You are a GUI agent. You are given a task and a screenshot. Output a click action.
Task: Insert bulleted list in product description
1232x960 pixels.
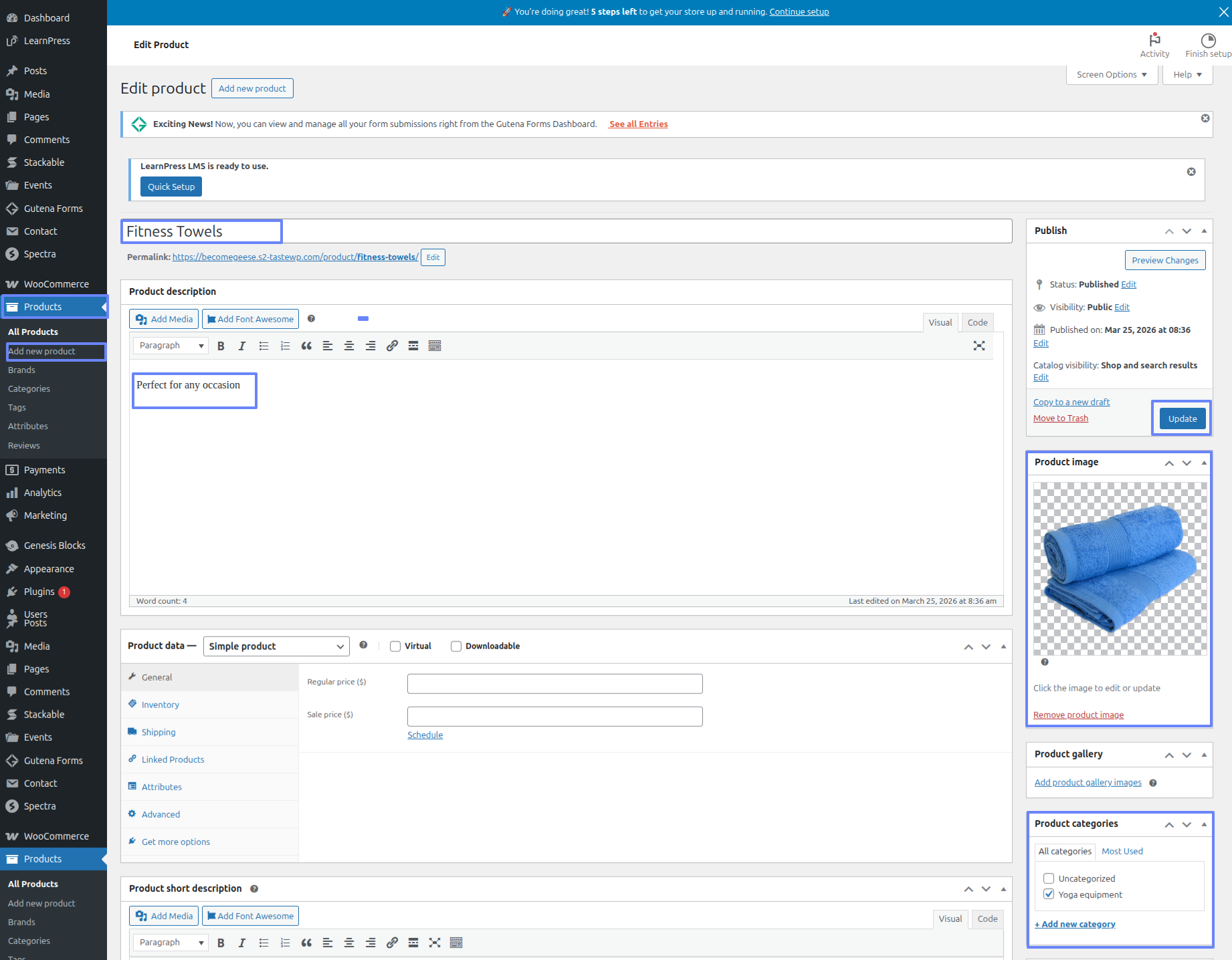[x=264, y=346]
